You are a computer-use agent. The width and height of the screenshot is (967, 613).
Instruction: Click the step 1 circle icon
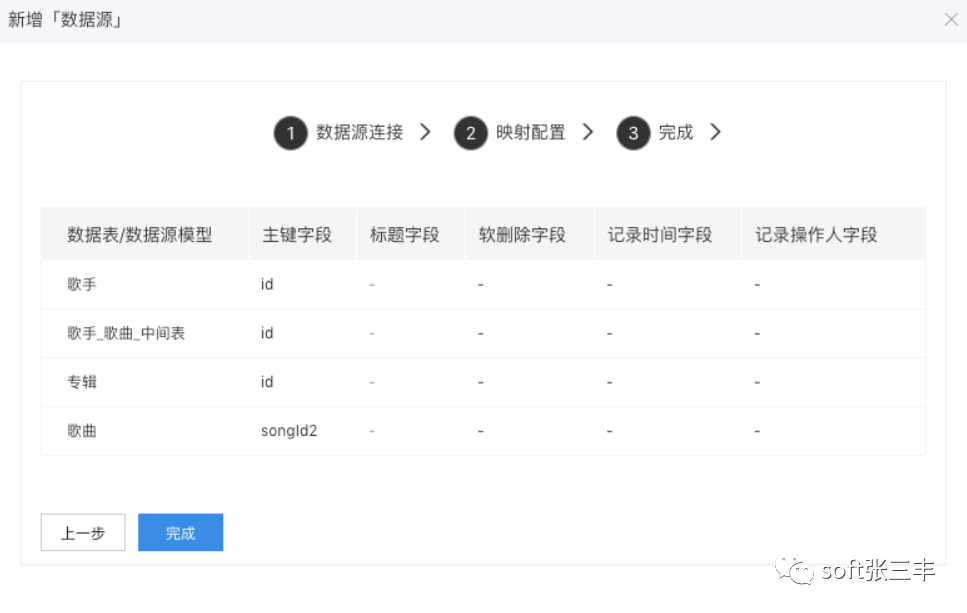point(290,133)
